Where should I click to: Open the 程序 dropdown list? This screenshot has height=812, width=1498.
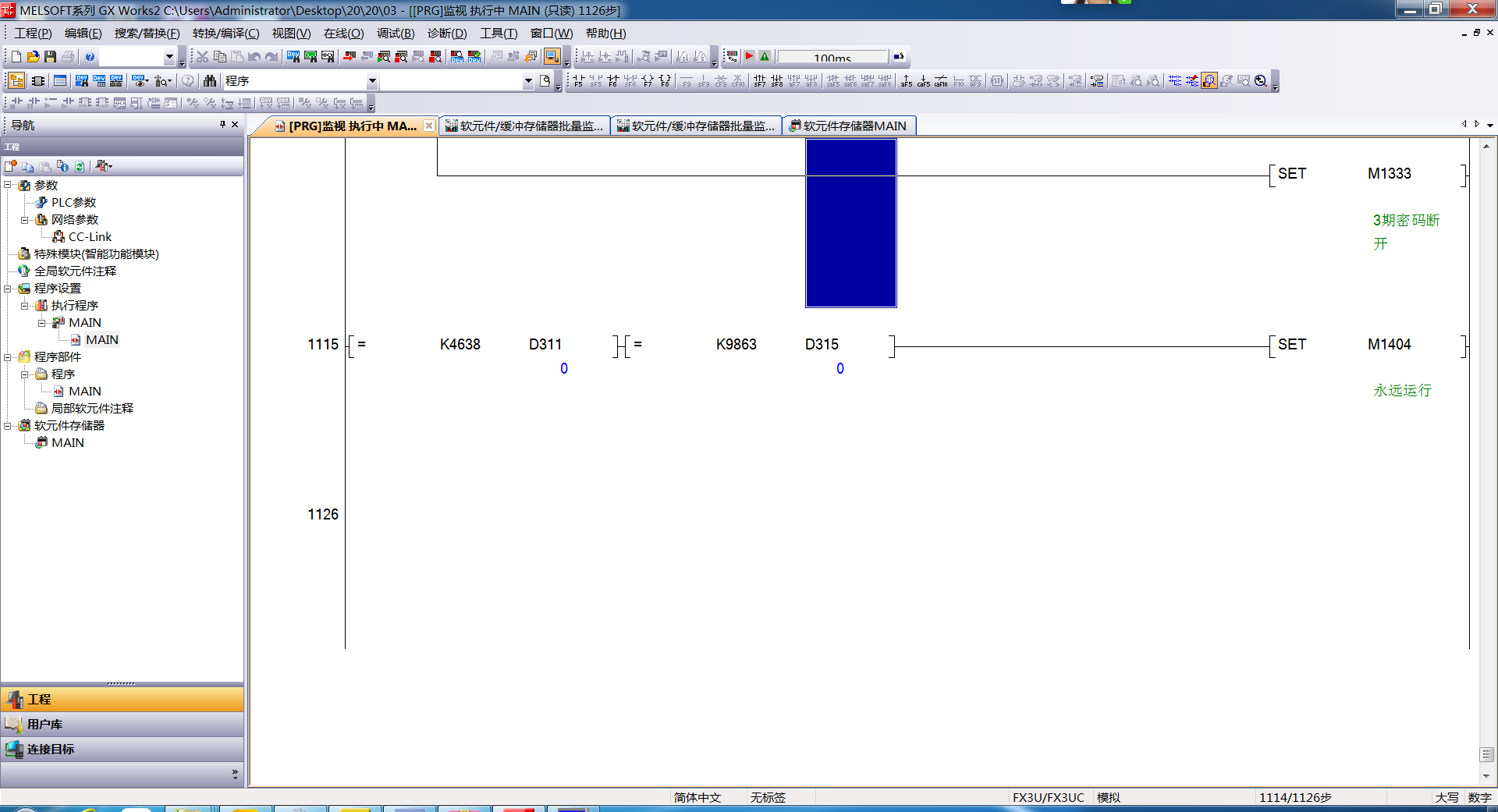(372, 81)
